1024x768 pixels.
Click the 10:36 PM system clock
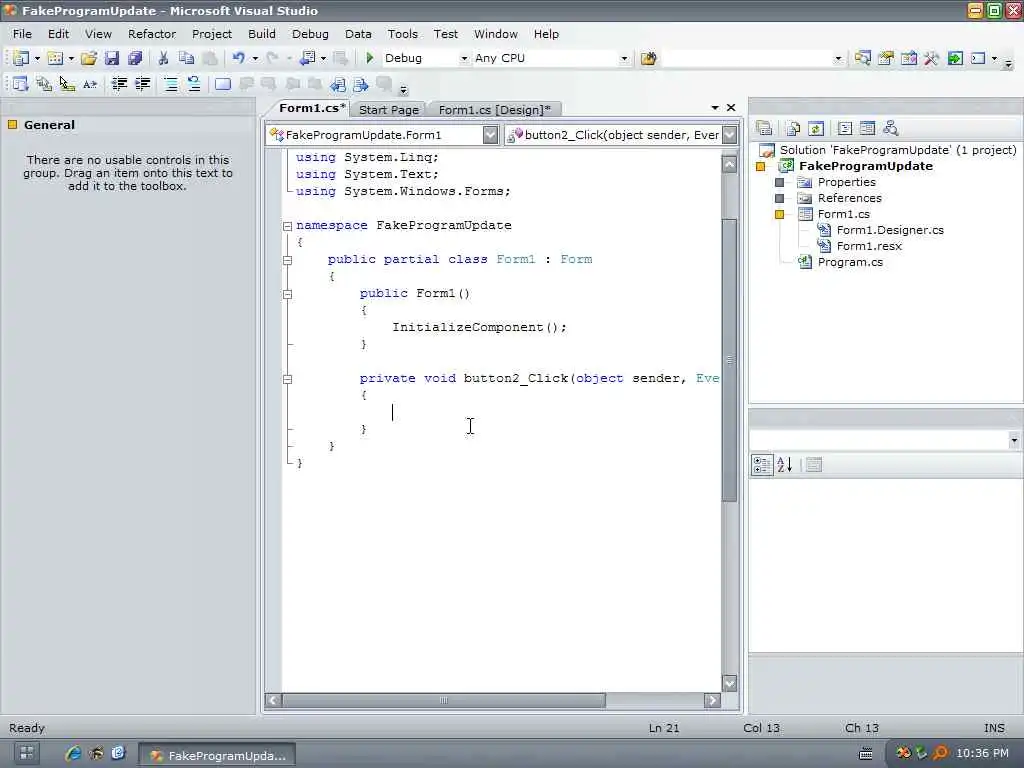click(982, 754)
